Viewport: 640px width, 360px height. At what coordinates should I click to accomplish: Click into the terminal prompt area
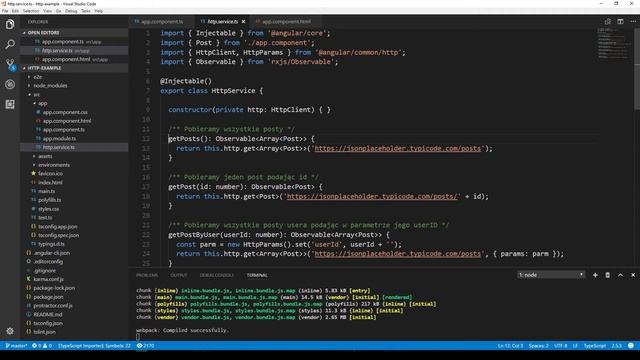point(138,337)
